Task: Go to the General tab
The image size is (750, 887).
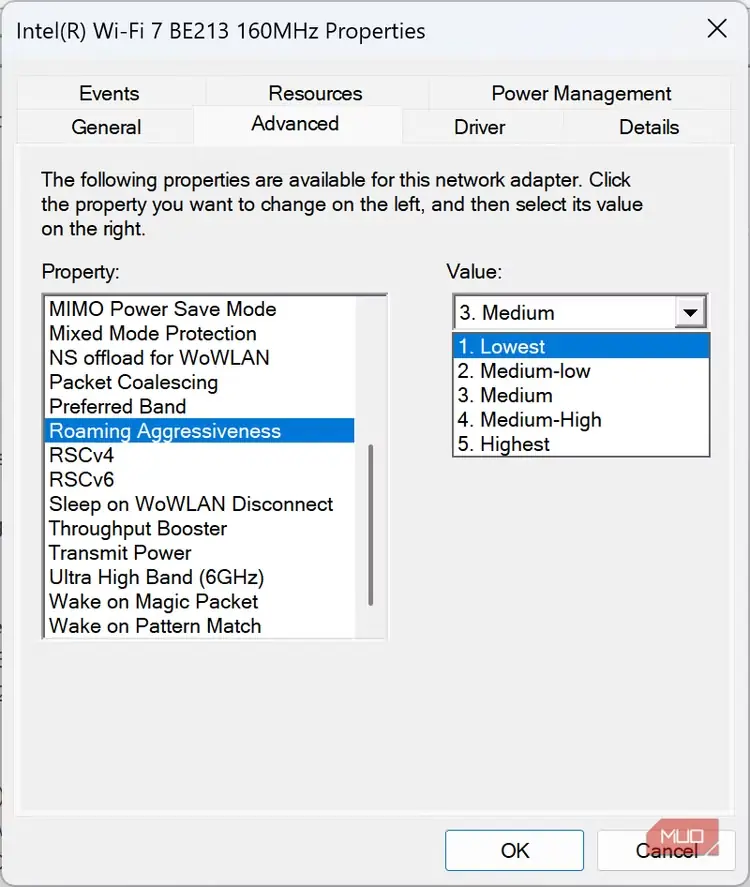Action: tap(106, 127)
